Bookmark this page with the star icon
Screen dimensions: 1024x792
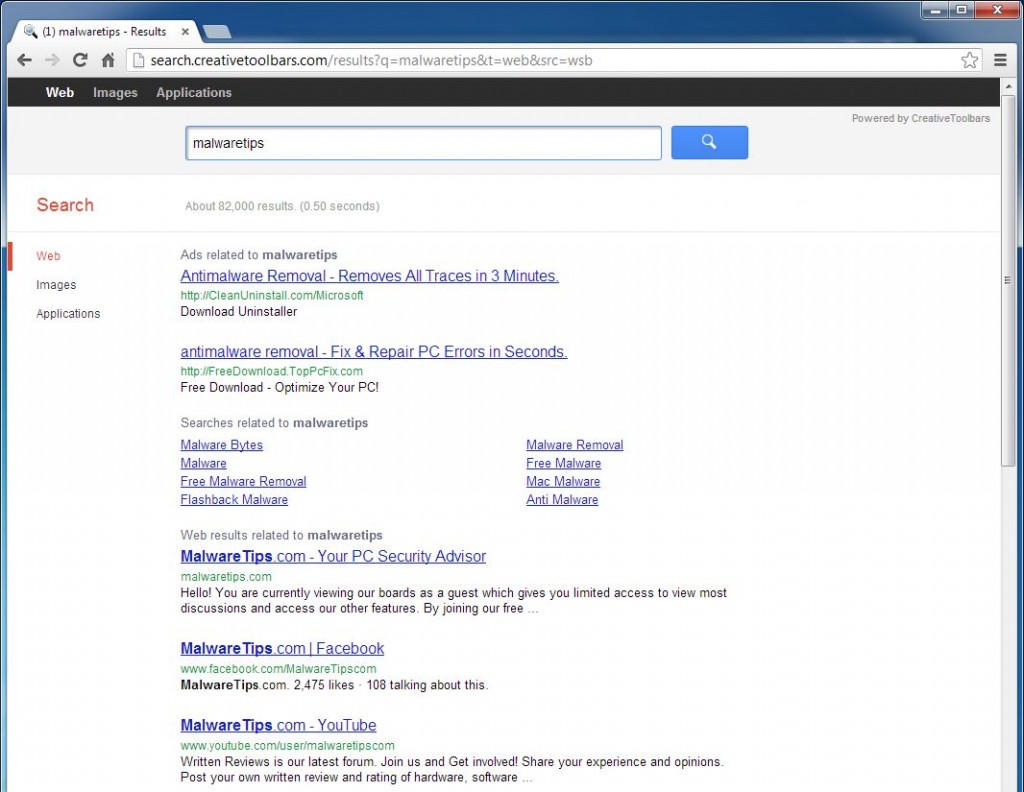pos(969,60)
